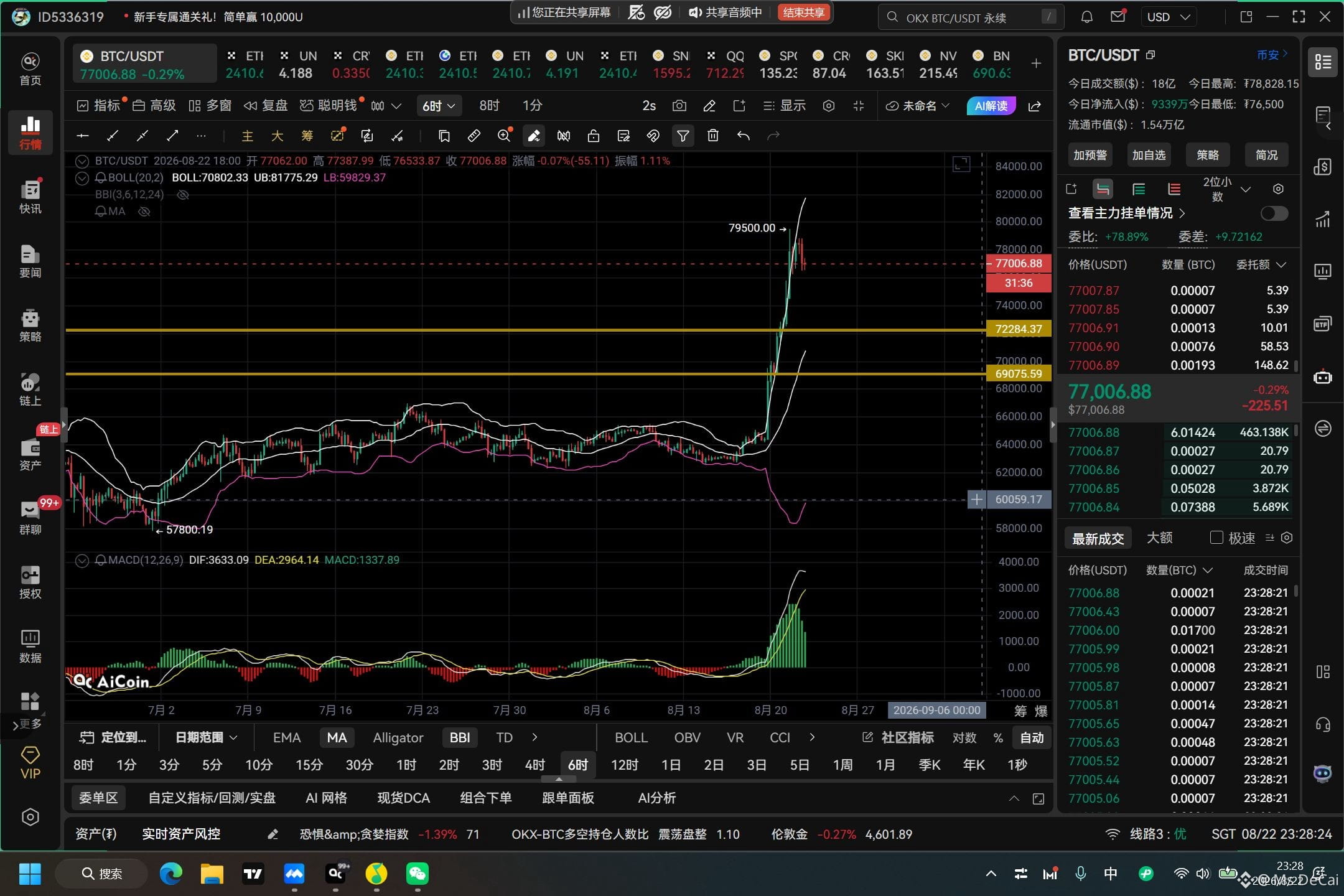1344x896 pixels.
Task: Collapse the bottom 委单区 panel chevron
Action: [x=1014, y=798]
